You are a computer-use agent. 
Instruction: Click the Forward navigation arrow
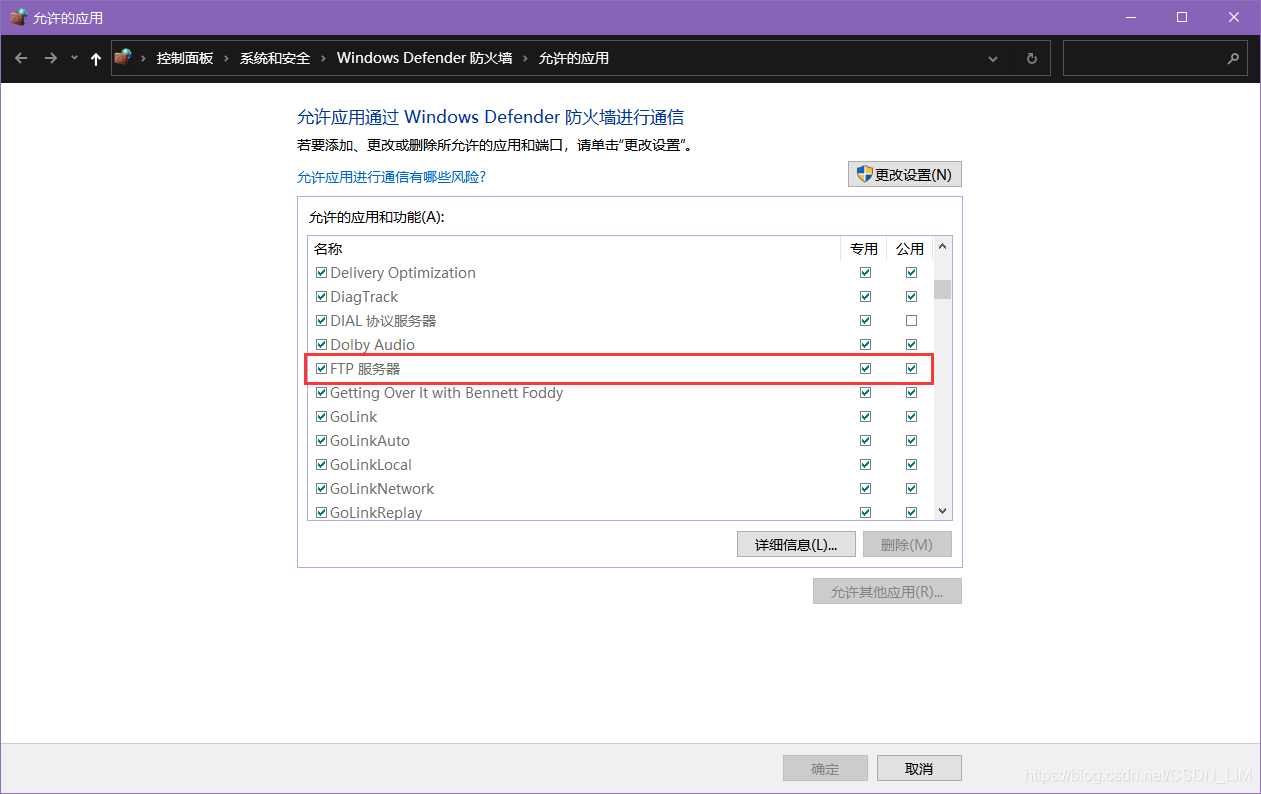pos(51,58)
